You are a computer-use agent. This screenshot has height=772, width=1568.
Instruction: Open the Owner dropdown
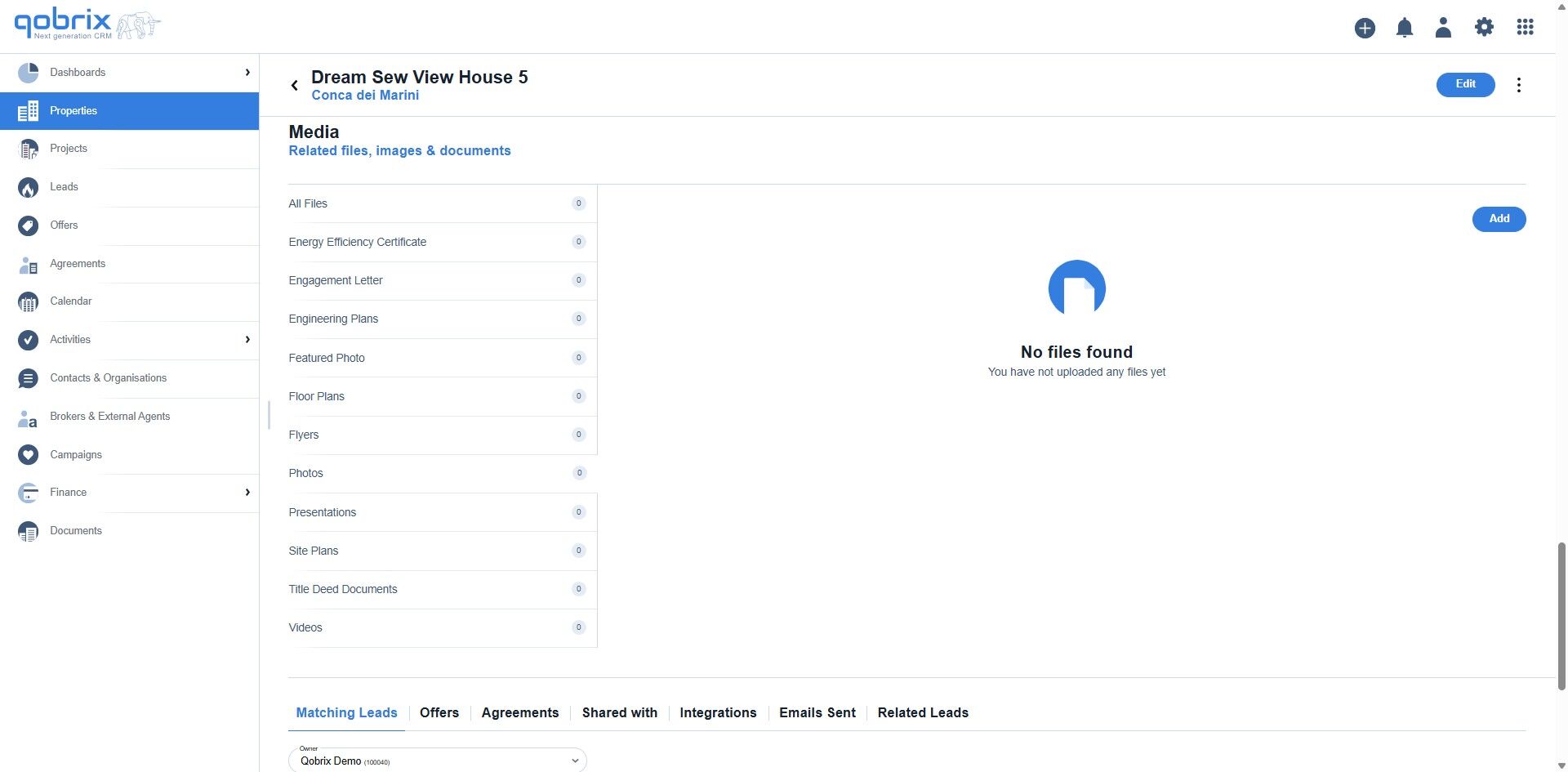coord(437,761)
